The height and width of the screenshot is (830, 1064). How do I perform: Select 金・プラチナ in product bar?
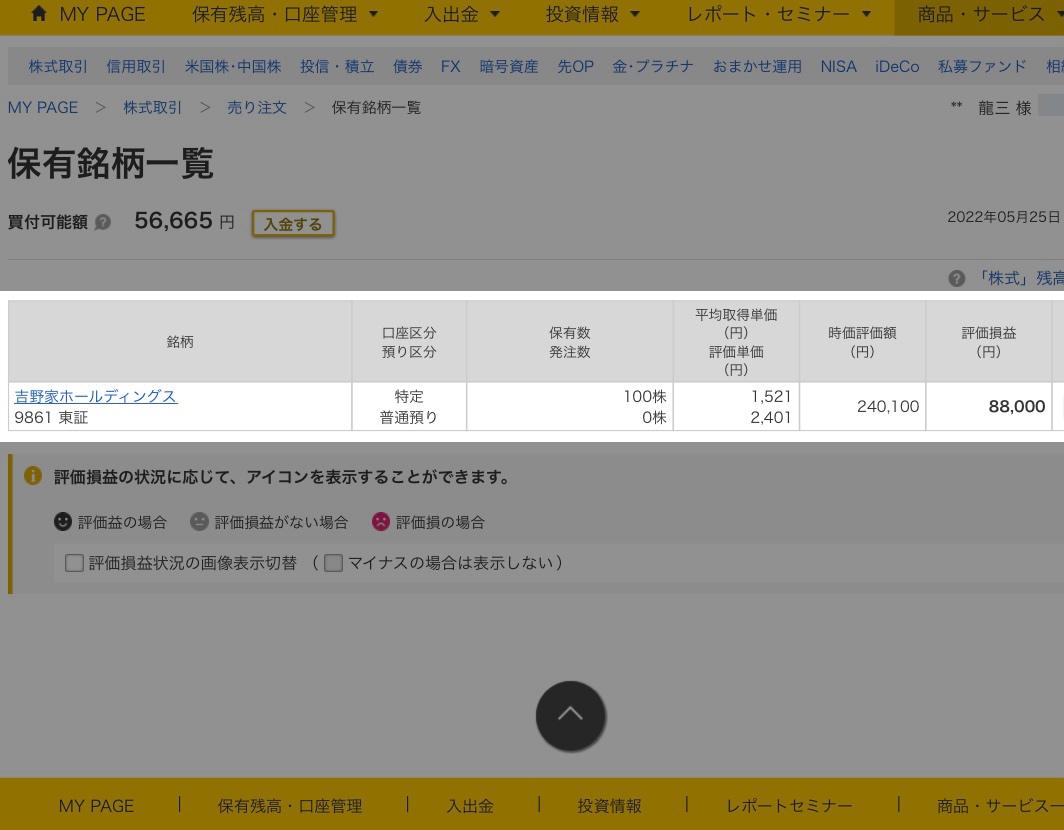coord(653,67)
